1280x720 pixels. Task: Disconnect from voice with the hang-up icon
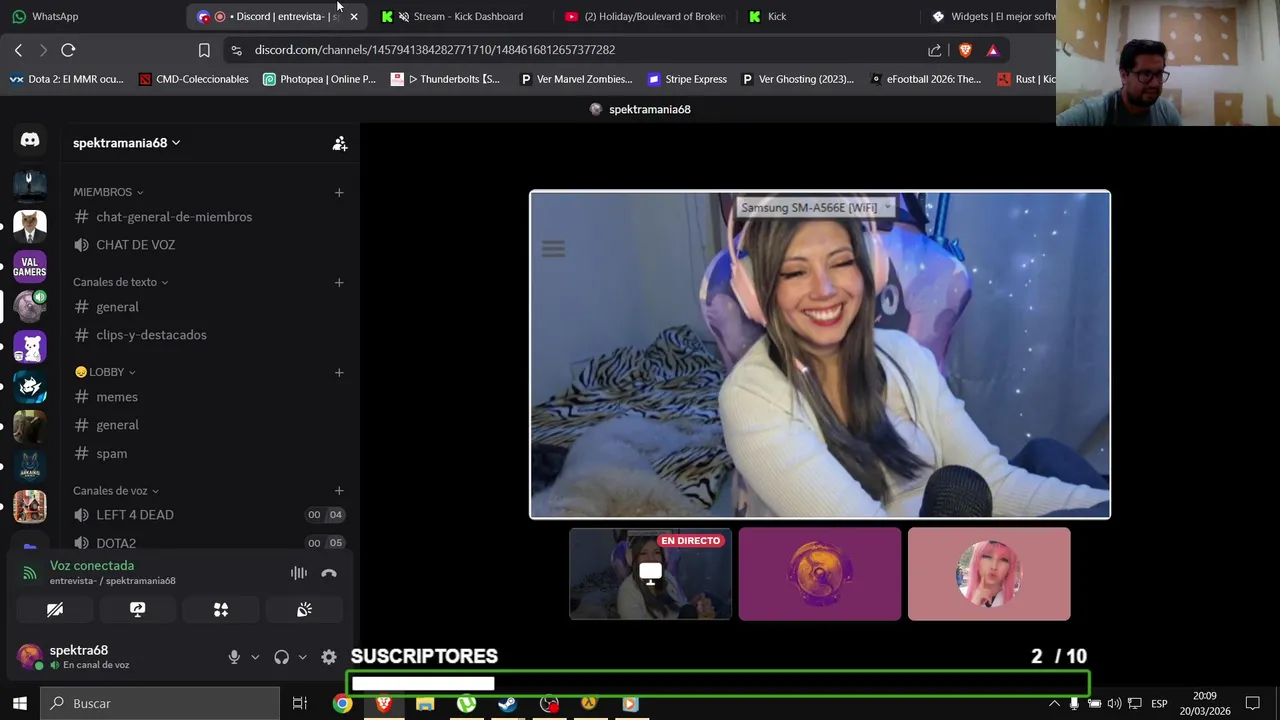click(329, 573)
